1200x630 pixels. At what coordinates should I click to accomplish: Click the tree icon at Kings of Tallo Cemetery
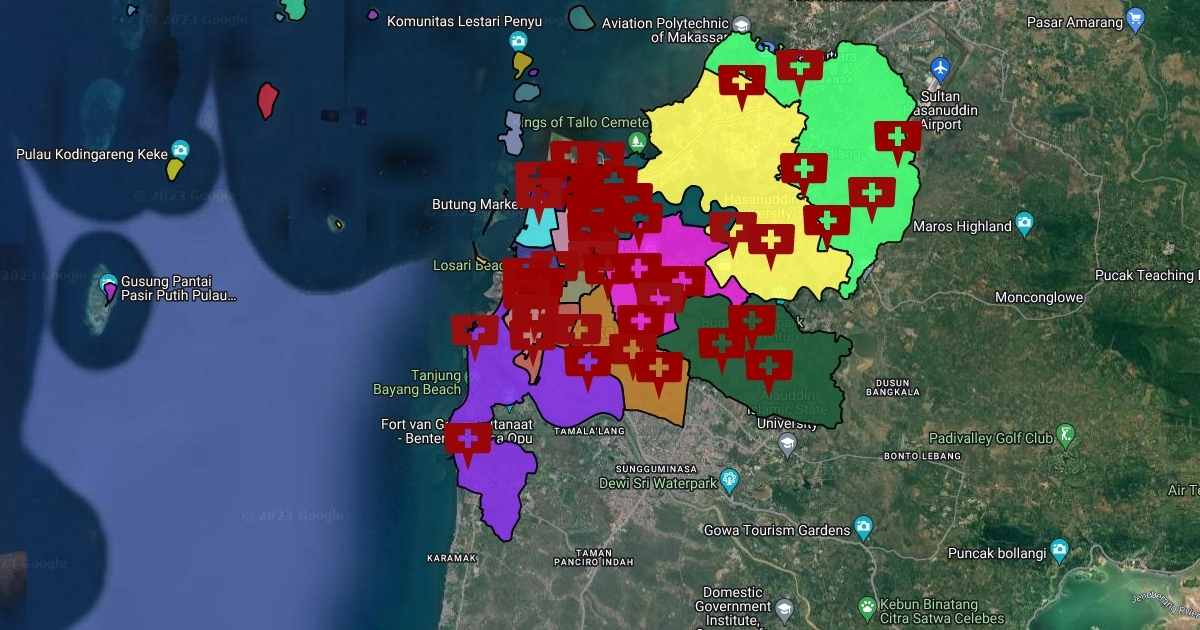pyautogui.click(x=635, y=140)
